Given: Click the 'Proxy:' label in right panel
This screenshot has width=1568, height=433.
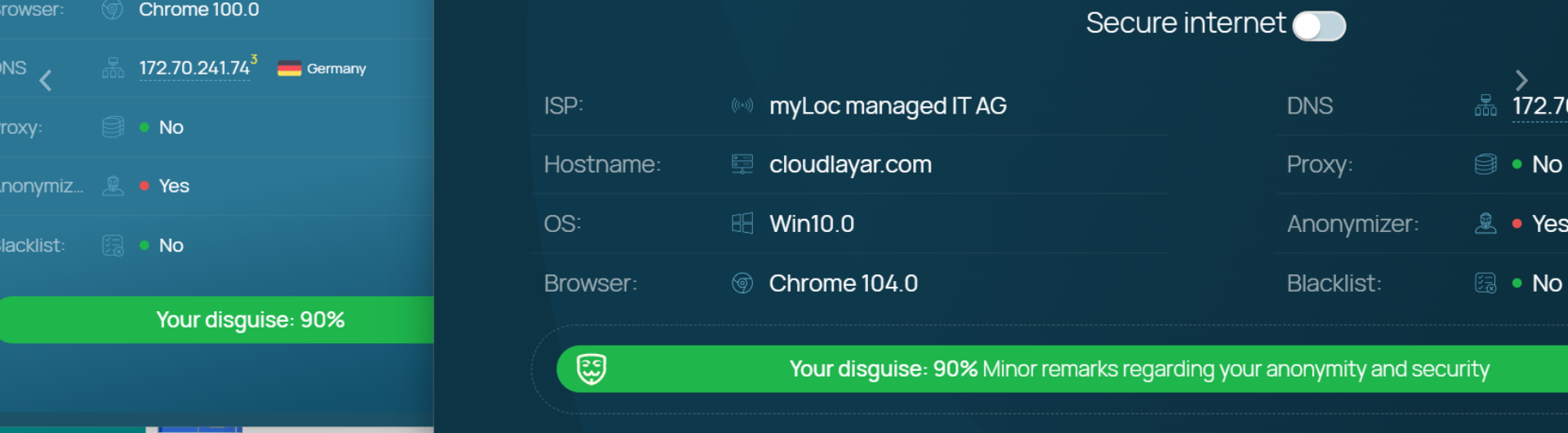Looking at the screenshot, I should pyautogui.click(x=1320, y=165).
